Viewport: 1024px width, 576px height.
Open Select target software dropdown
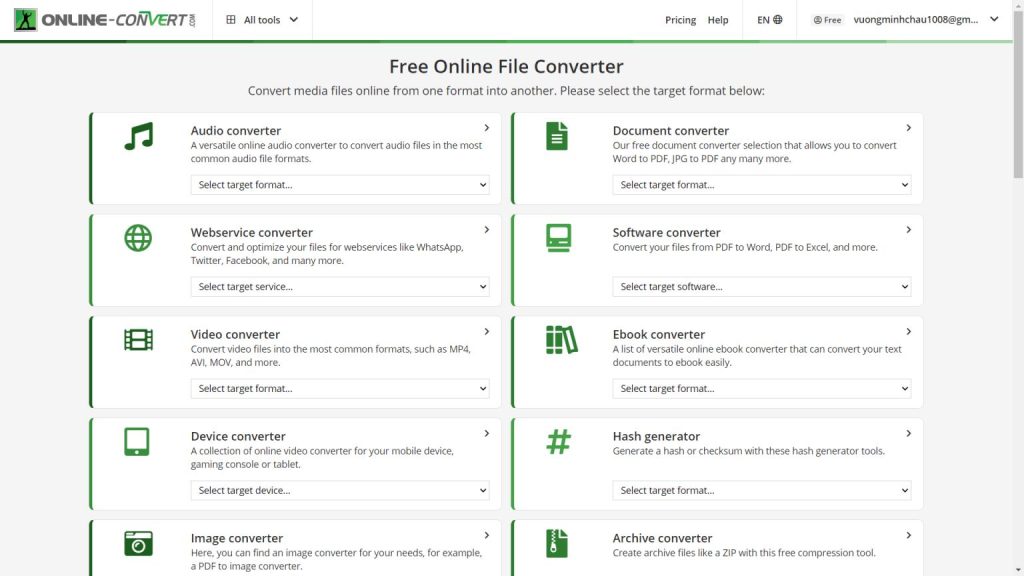pyautogui.click(x=761, y=287)
